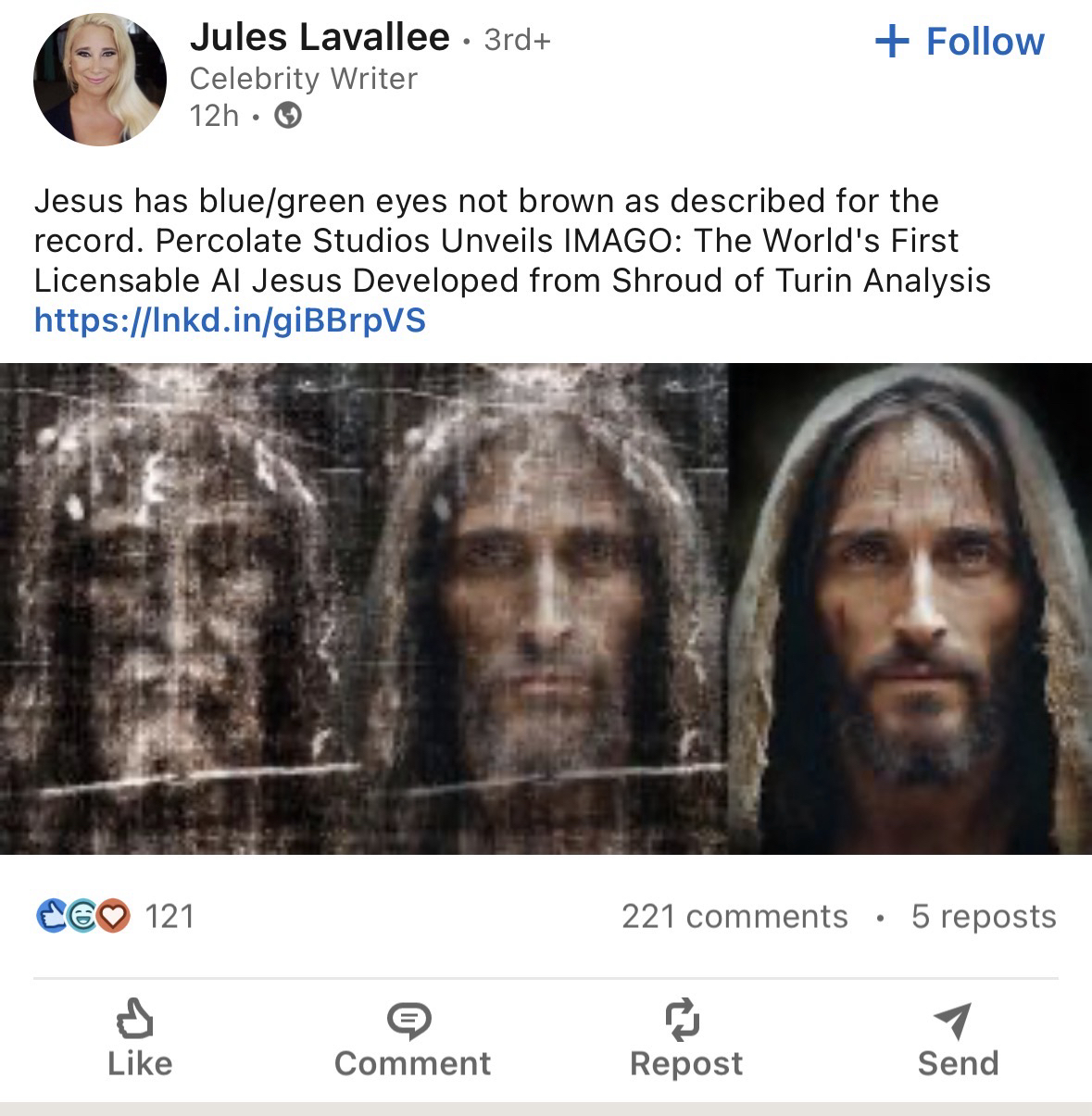The width and height of the screenshot is (1092, 1116).
Task: Open the Shroud of Turin post image
Action: [x=546, y=608]
